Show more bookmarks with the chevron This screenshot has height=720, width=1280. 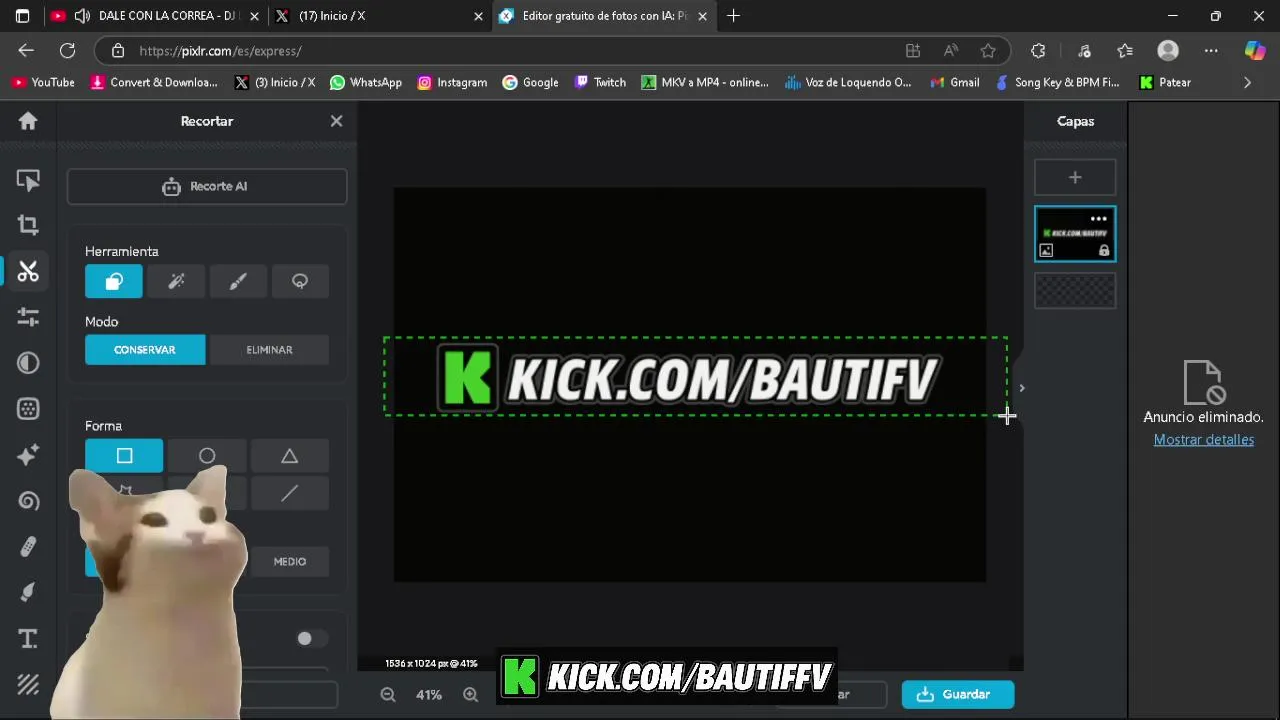click(x=1247, y=83)
